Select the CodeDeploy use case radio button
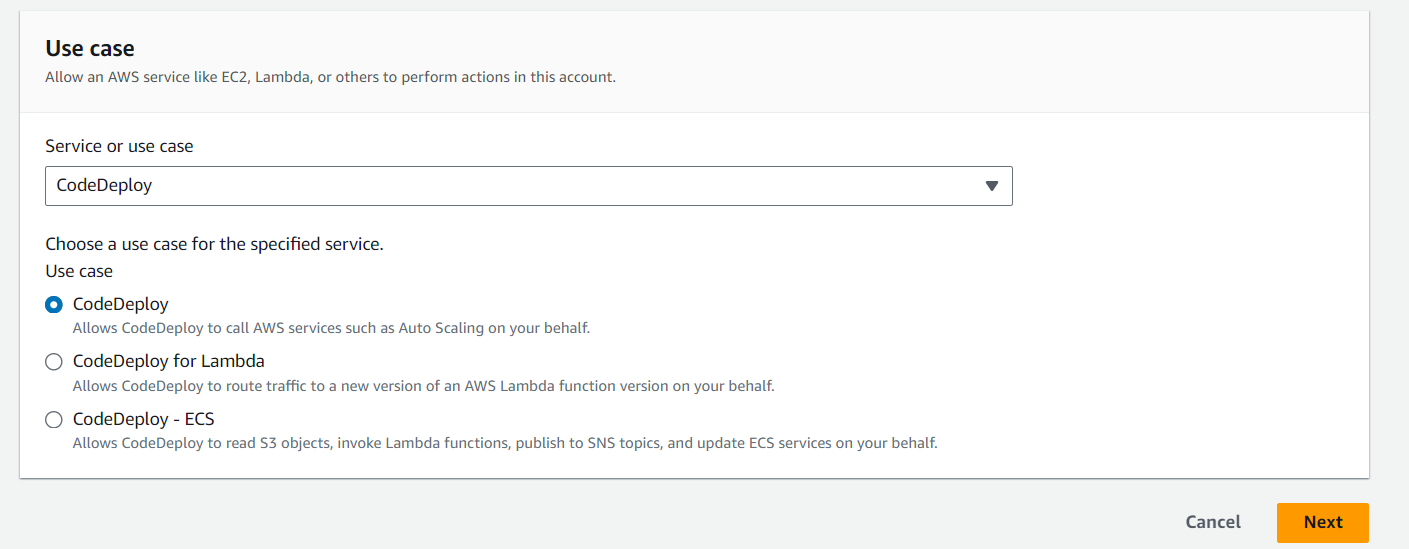Image resolution: width=1409 pixels, height=549 pixels. pos(54,305)
